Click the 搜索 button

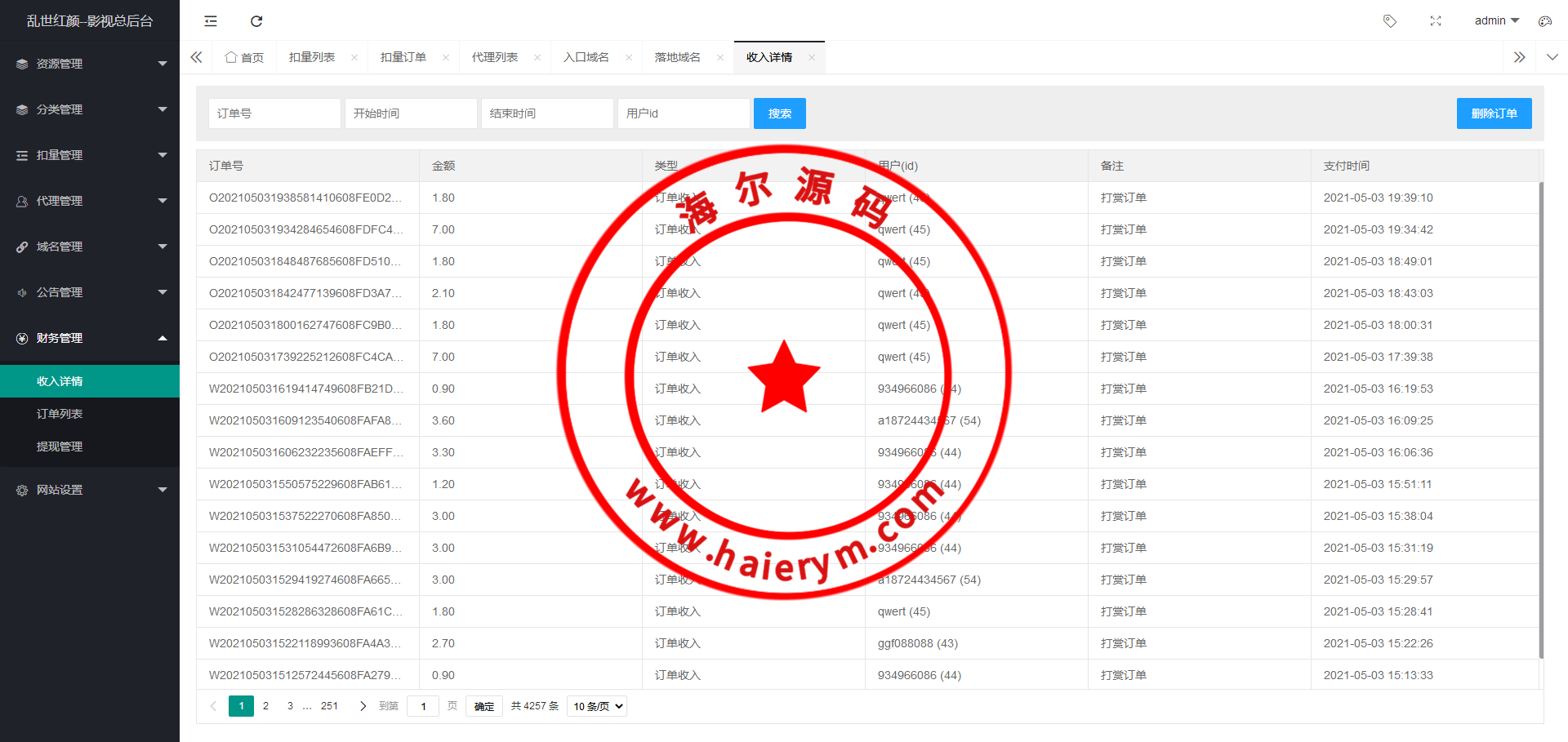[x=779, y=113]
